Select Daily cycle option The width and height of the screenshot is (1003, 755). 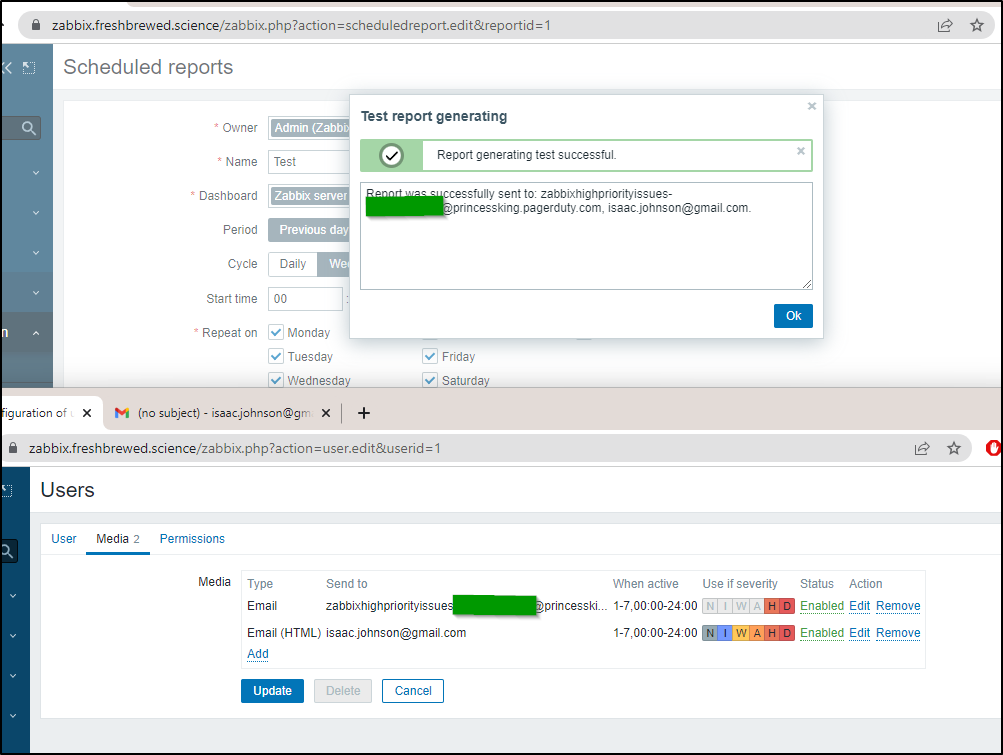pyautogui.click(x=293, y=264)
